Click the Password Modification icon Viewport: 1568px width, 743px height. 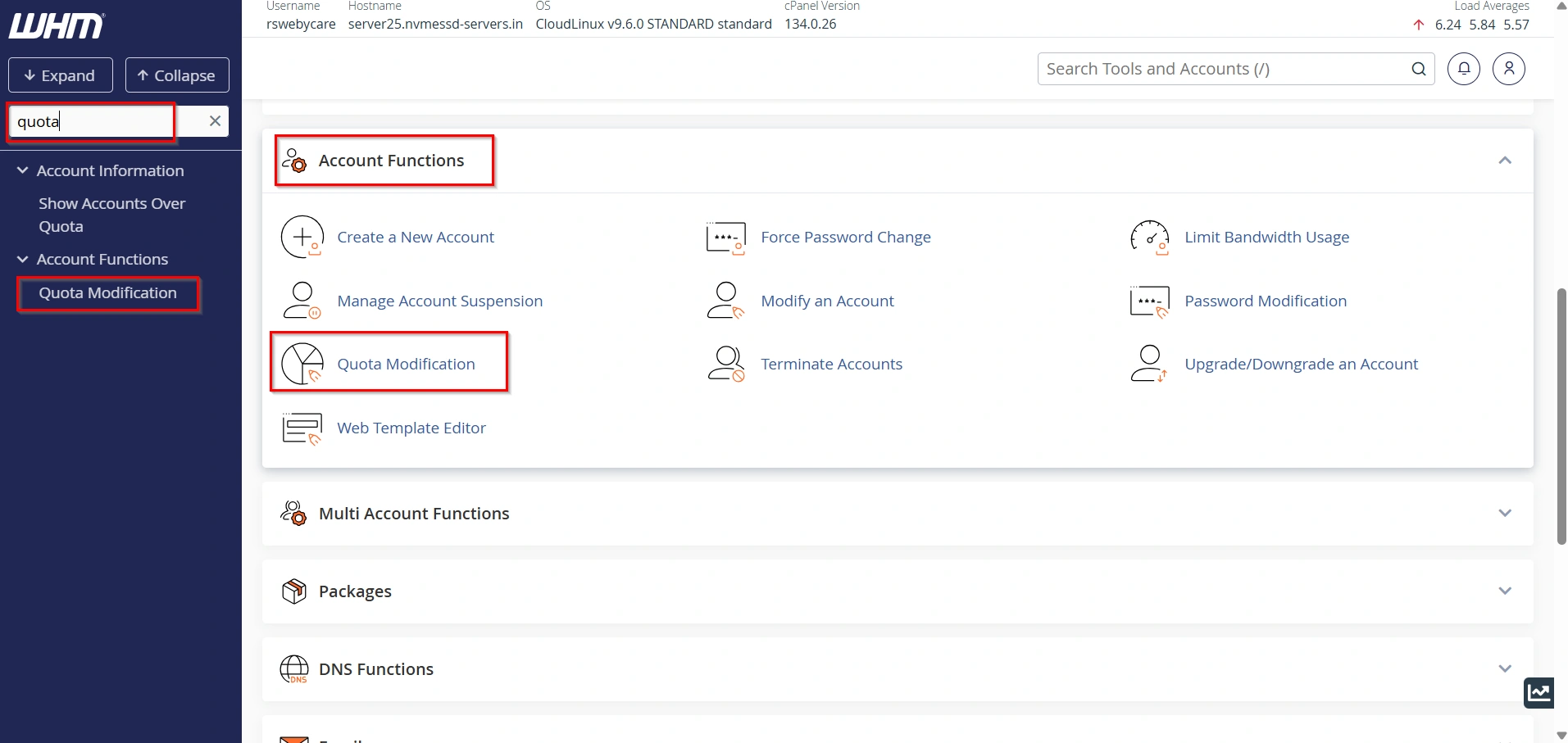click(1149, 301)
